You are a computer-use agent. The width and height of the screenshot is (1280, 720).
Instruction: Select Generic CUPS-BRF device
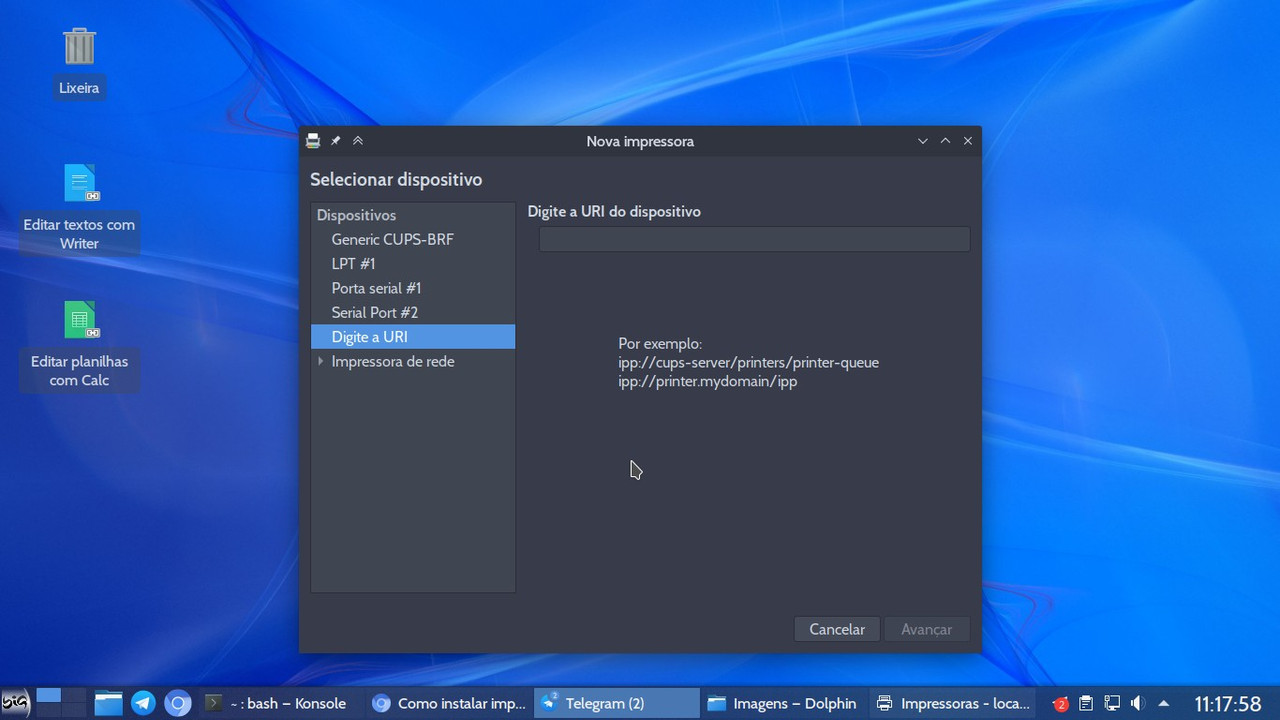pyautogui.click(x=413, y=239)
